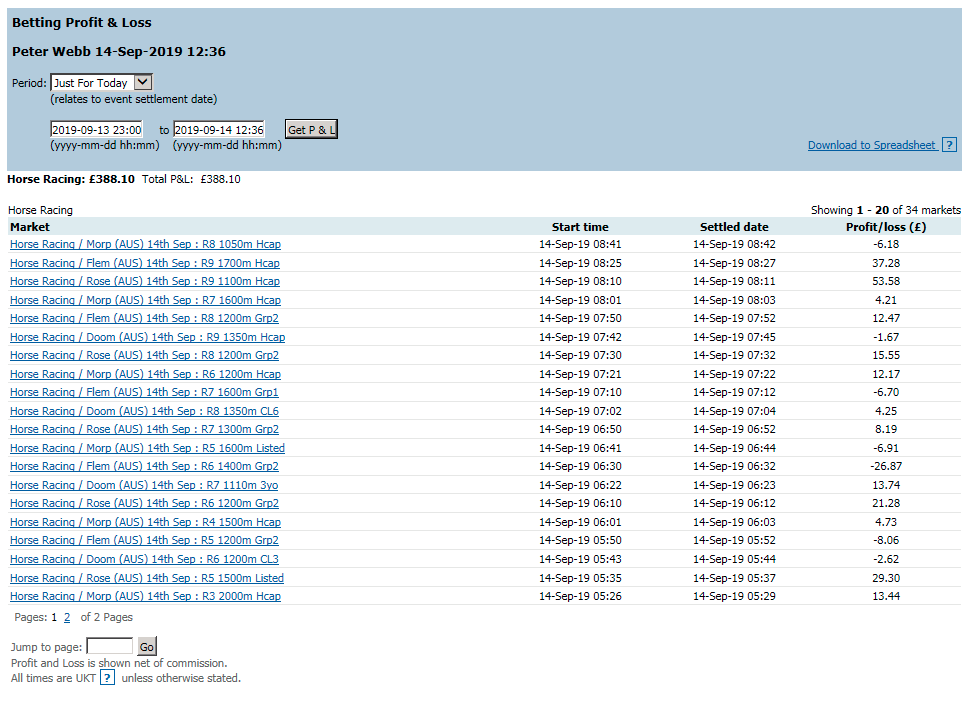Click the Get P & L button
This screenshot has width=971, height=701.
311,129
